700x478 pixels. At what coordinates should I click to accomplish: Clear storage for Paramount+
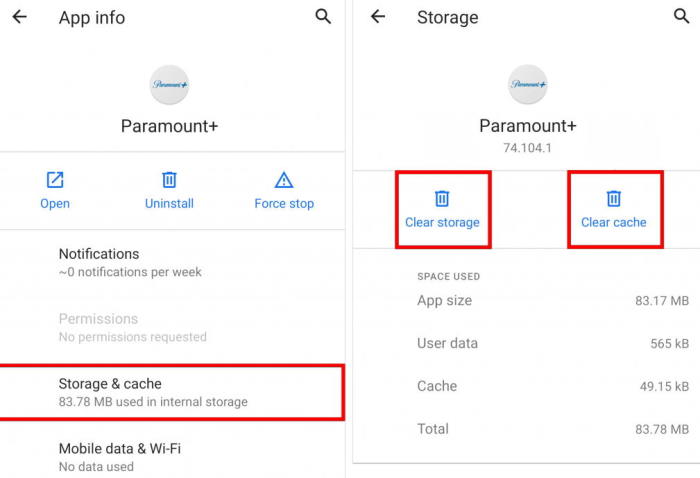pos(442,209)
